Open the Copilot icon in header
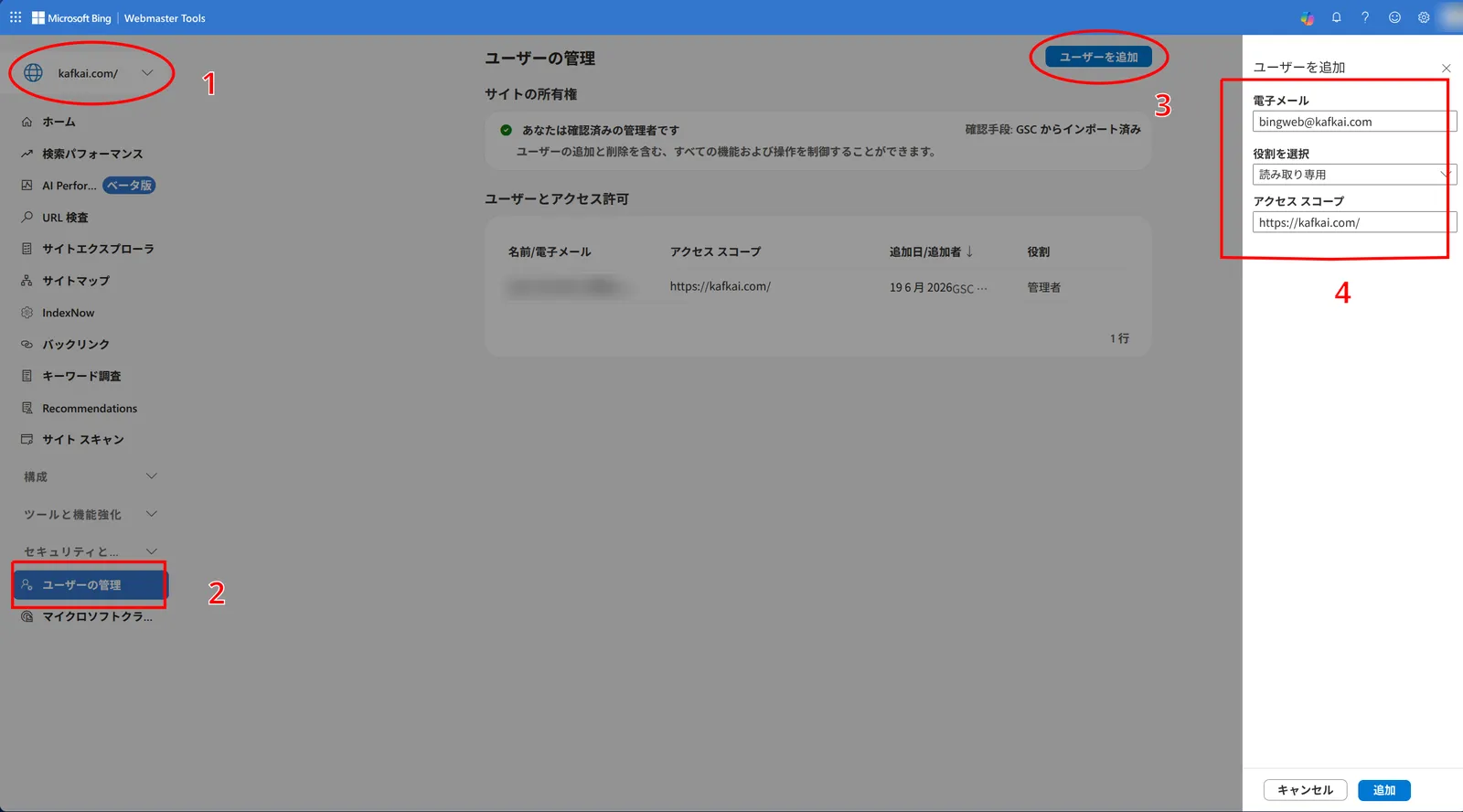 [1308, 17]
